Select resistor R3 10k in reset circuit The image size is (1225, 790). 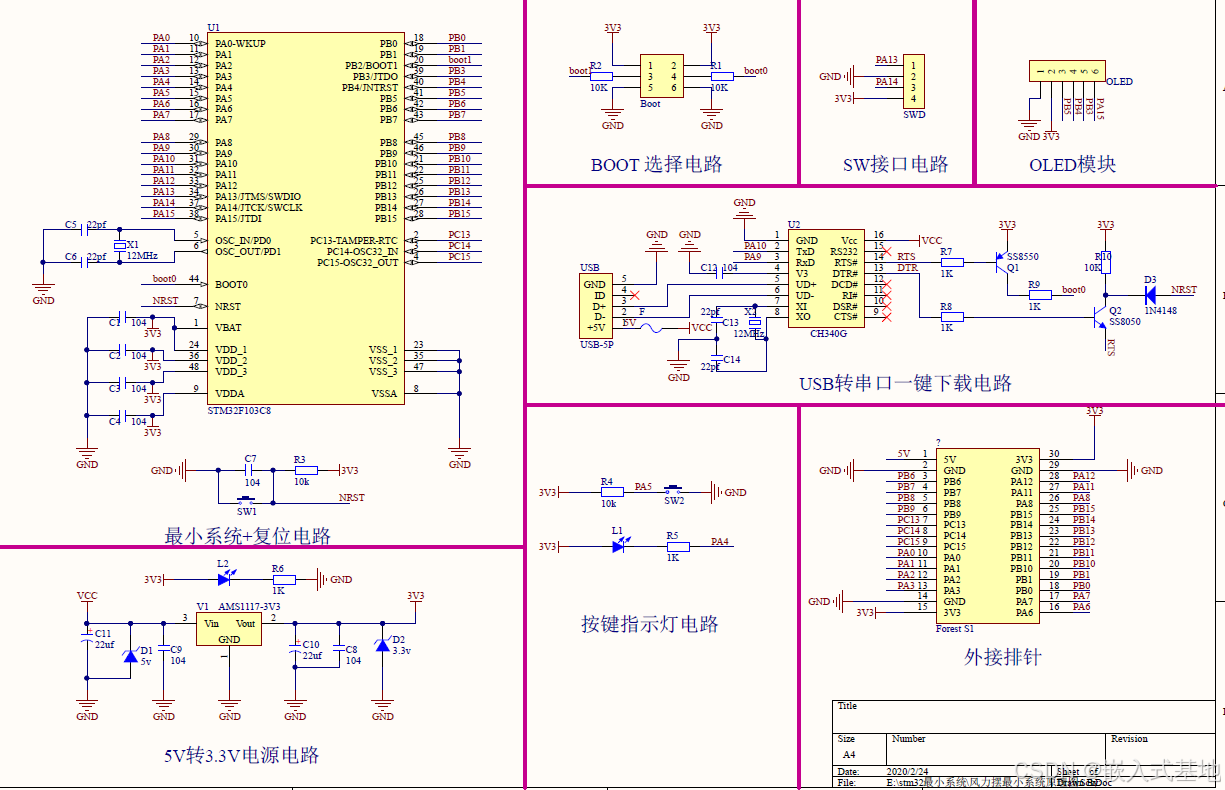tap(305, 470)
